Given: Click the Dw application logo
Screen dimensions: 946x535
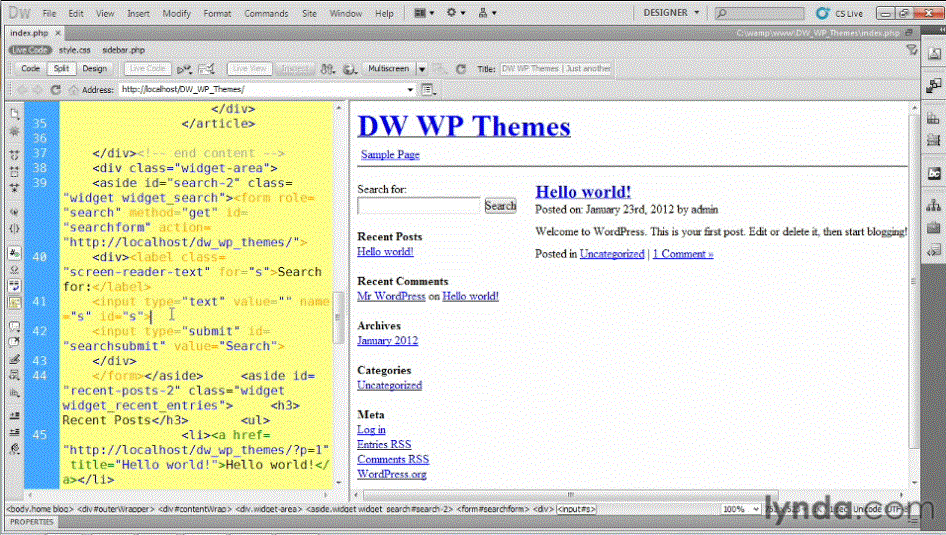Looking at the screenshot, I should [19, 13].
